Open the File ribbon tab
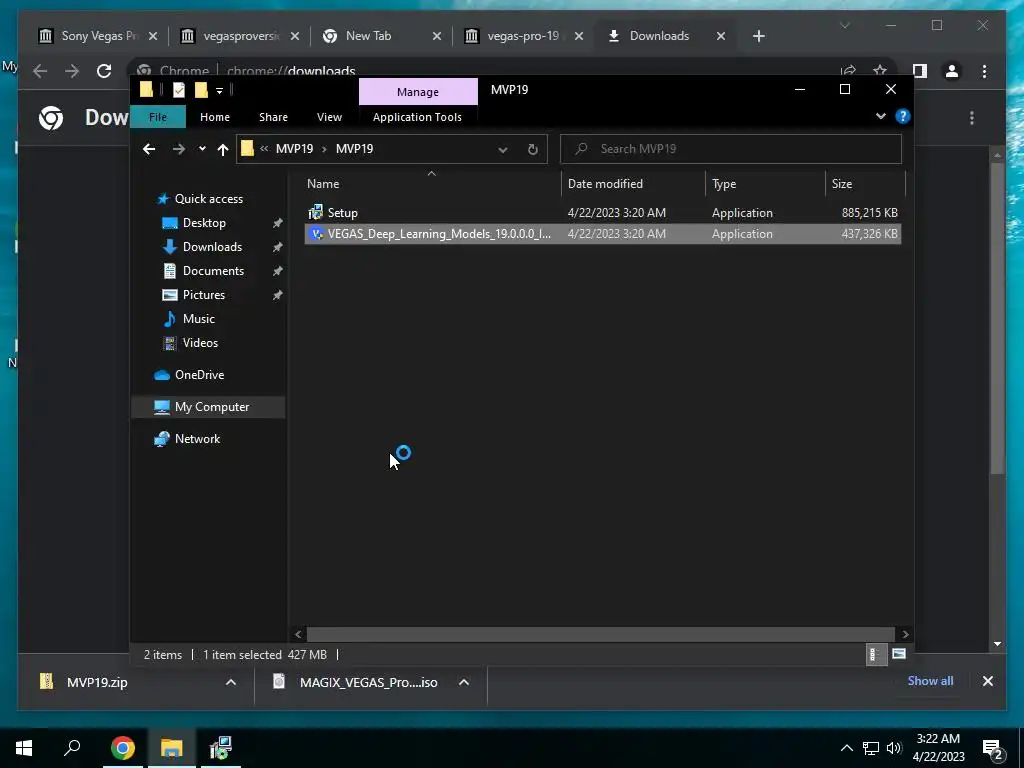 158,117
